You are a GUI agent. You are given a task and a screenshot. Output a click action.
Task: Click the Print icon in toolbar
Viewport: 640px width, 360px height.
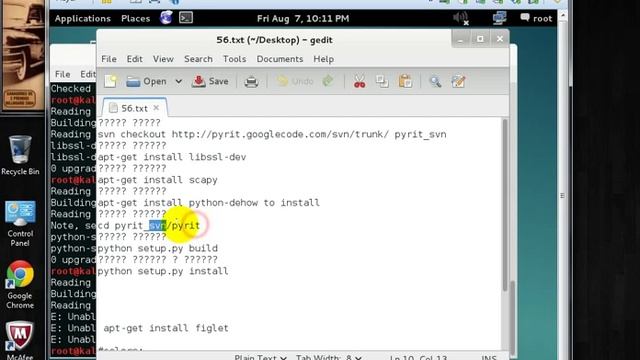[x=251, y=82]
